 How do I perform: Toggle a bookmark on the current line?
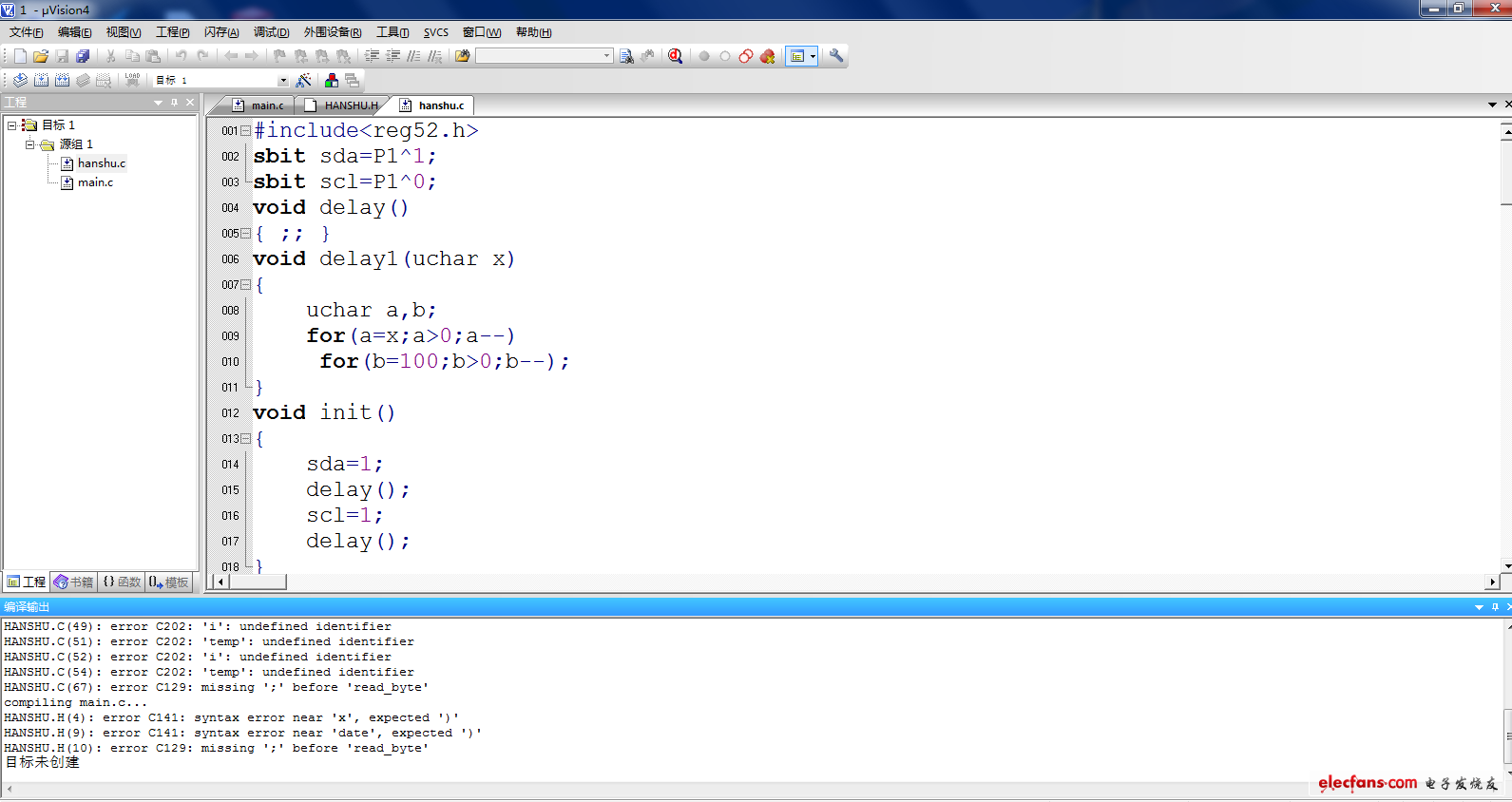click(279, 56)
